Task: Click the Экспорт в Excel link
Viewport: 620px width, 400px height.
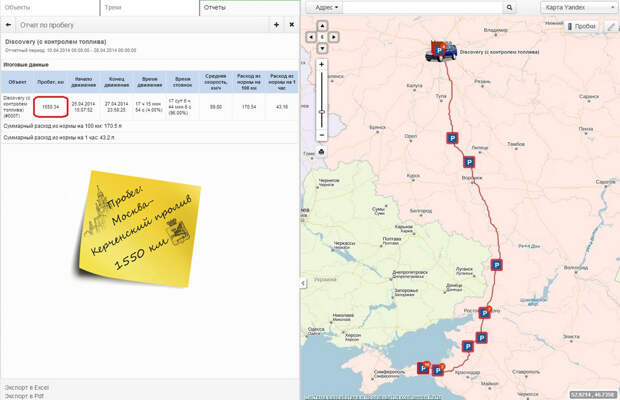Action: click(x=27, y=387)
